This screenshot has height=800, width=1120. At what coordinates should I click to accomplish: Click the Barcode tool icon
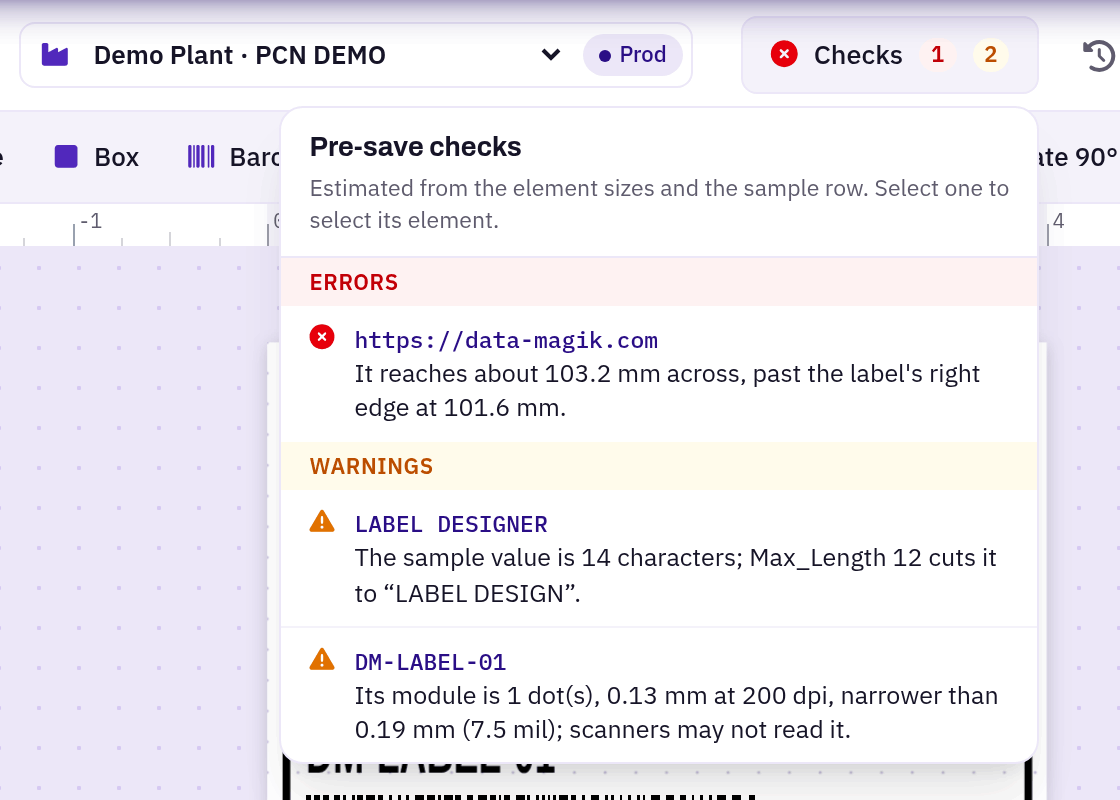tap(201, 156)
